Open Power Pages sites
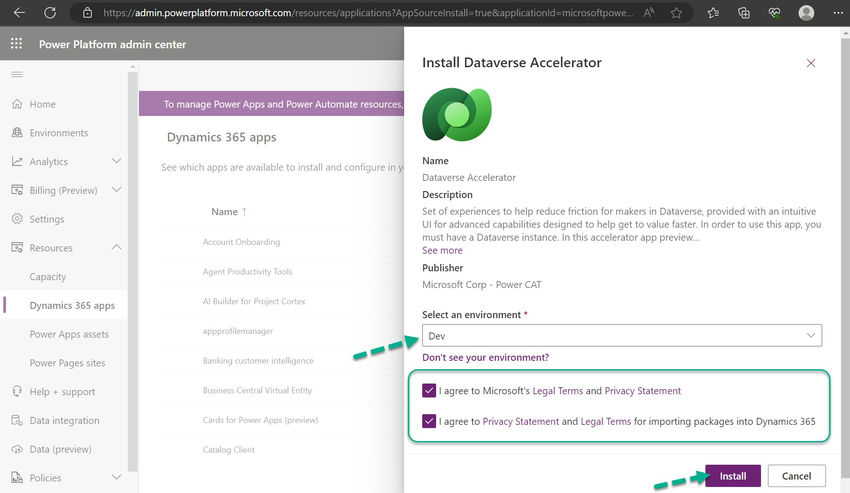 coord(67,363)
